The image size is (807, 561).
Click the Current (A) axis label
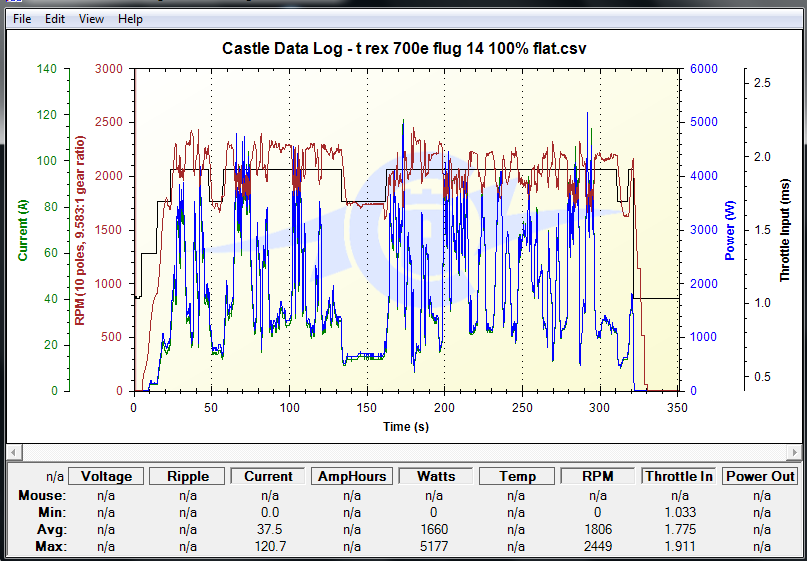click(x=22, y=230)
